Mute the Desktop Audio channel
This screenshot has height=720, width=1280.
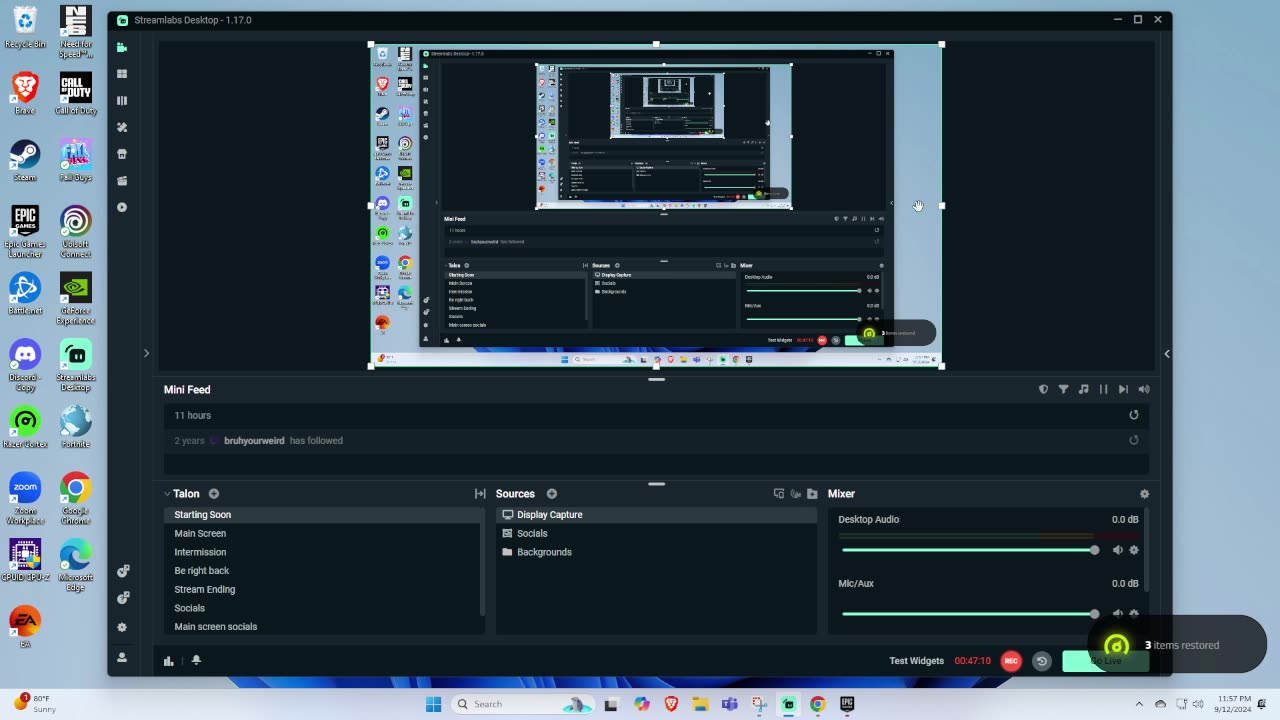tap(1118, 550)
